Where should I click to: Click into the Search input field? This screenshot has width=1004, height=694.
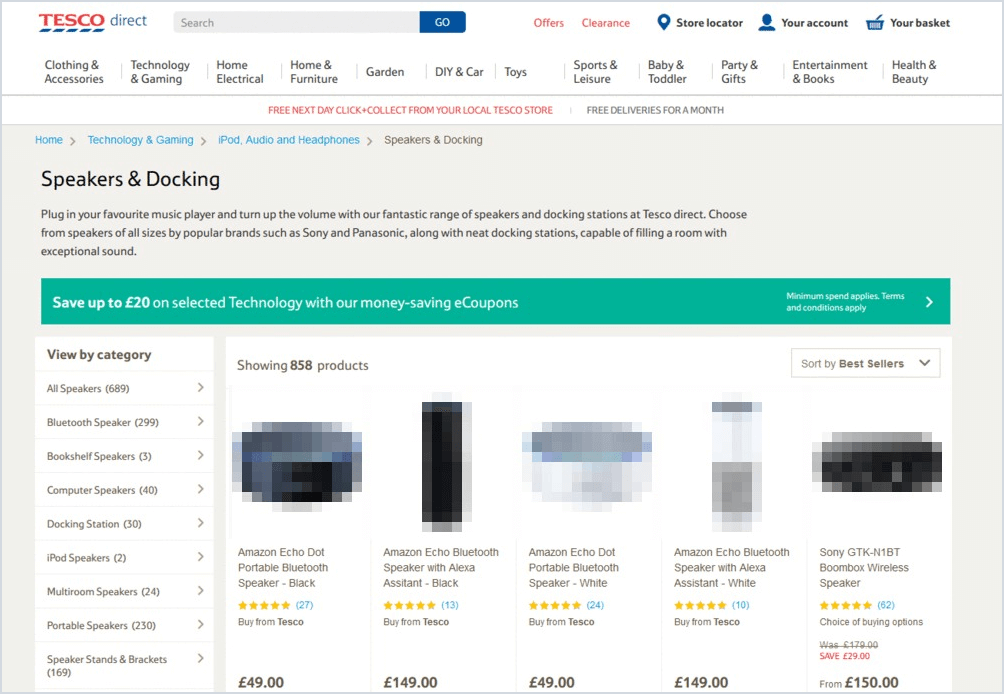[x=296, y=22]
